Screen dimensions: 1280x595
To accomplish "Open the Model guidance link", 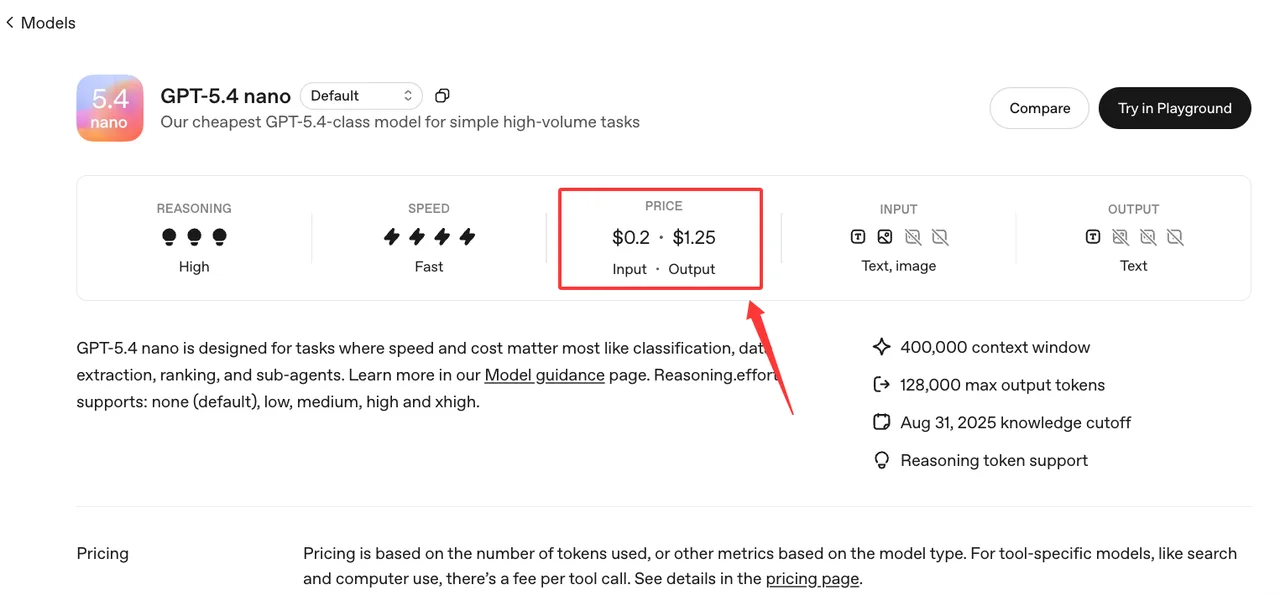I will coord(544,375).
